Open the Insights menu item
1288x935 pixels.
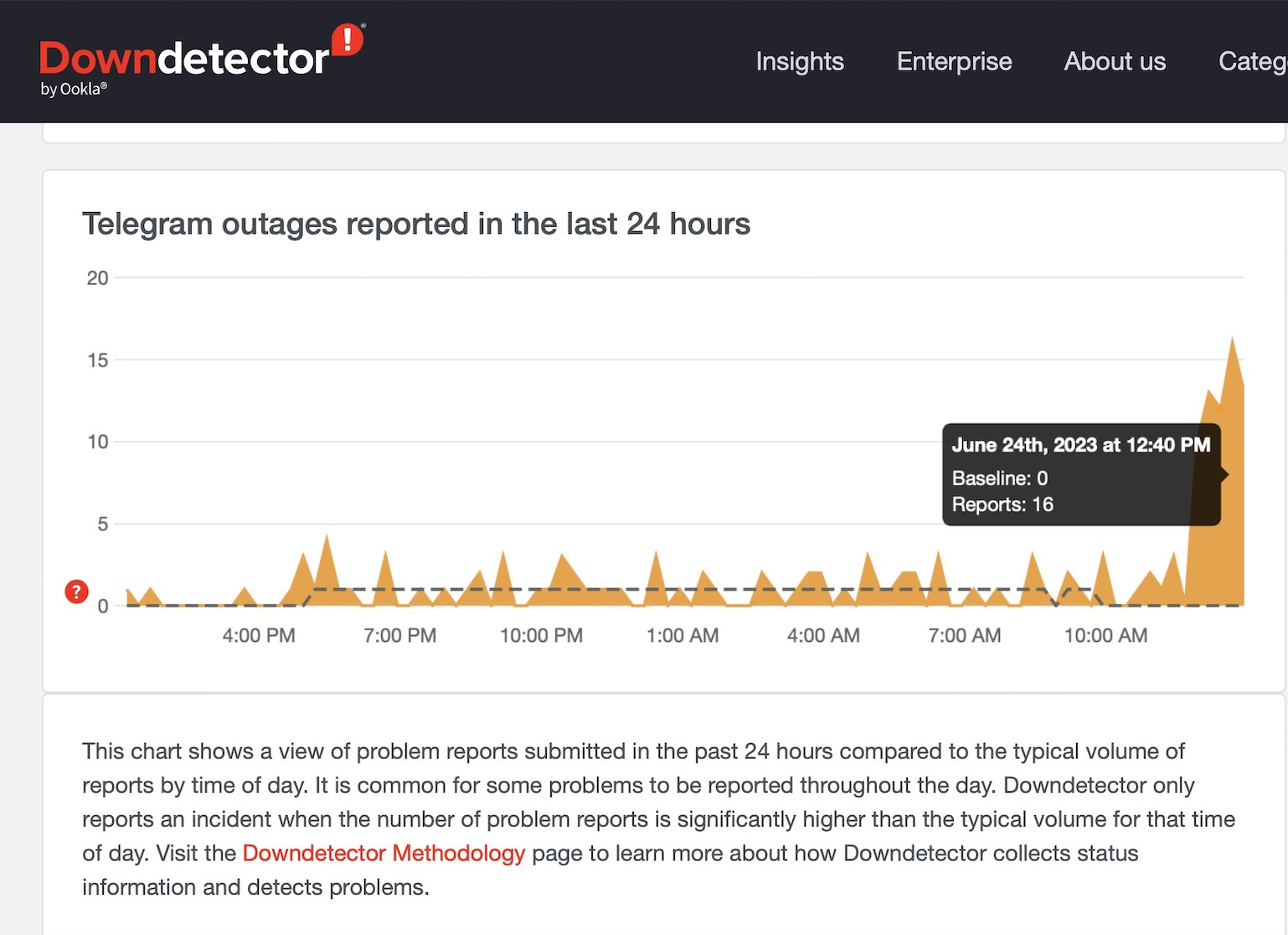(799, 61)
